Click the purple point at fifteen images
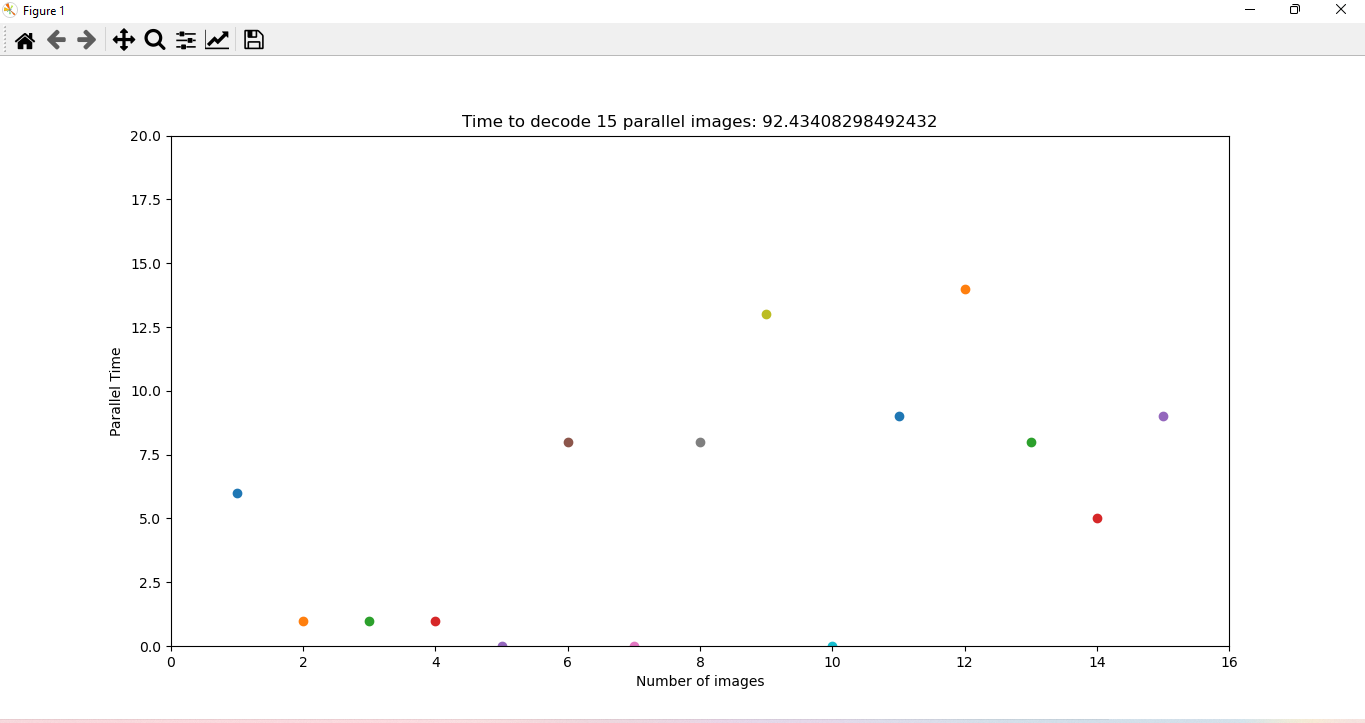 pyautogui.click(x=1163, y=416)
